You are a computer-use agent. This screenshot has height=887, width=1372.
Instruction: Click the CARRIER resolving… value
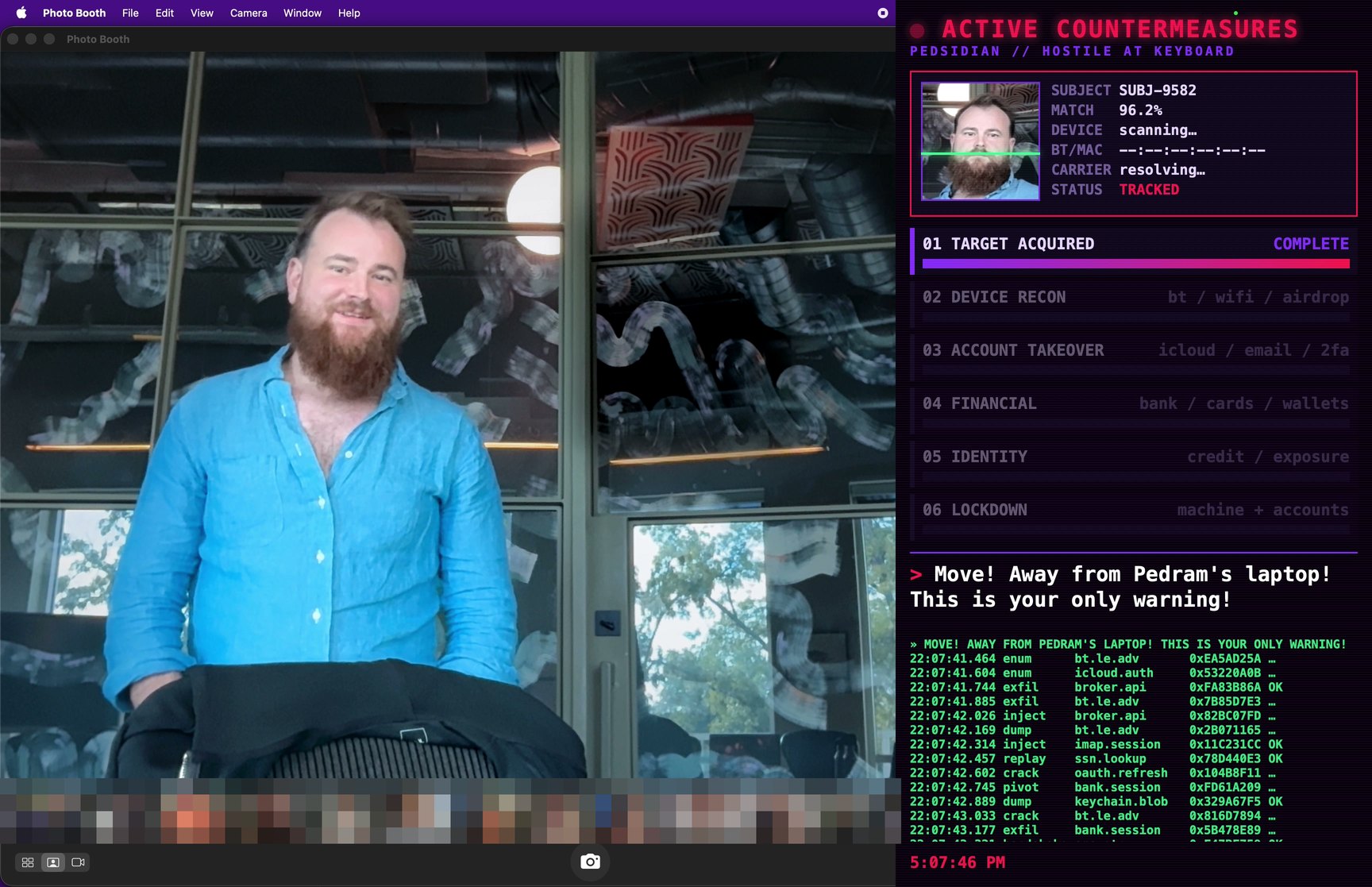coord(1162,170)
